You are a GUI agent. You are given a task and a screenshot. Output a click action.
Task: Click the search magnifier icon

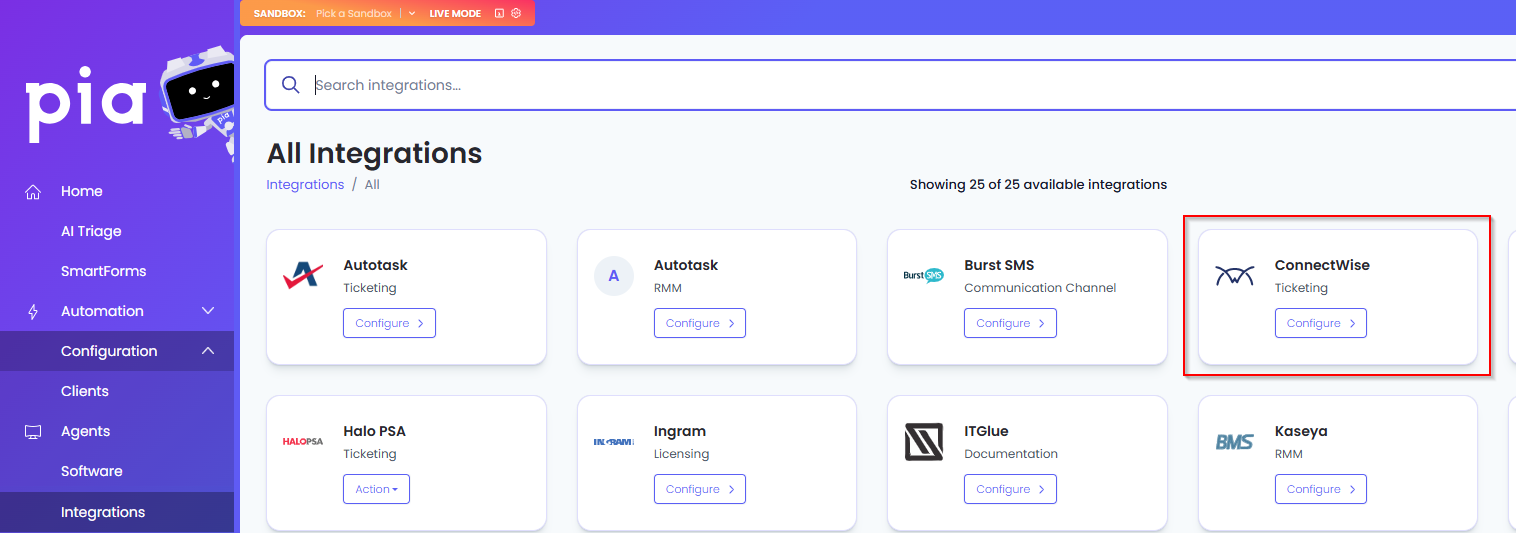291,85
